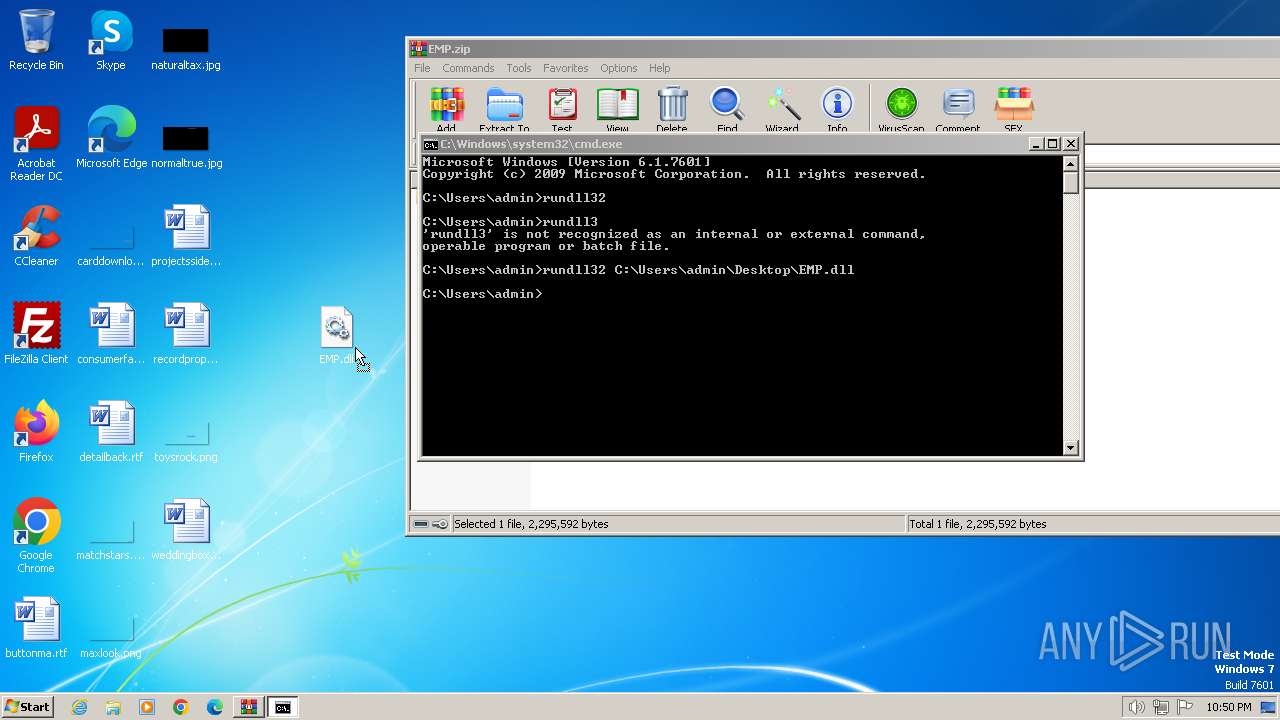Select the matchstars desktop file
The image size is (1280, 720).
click(111, 540)
